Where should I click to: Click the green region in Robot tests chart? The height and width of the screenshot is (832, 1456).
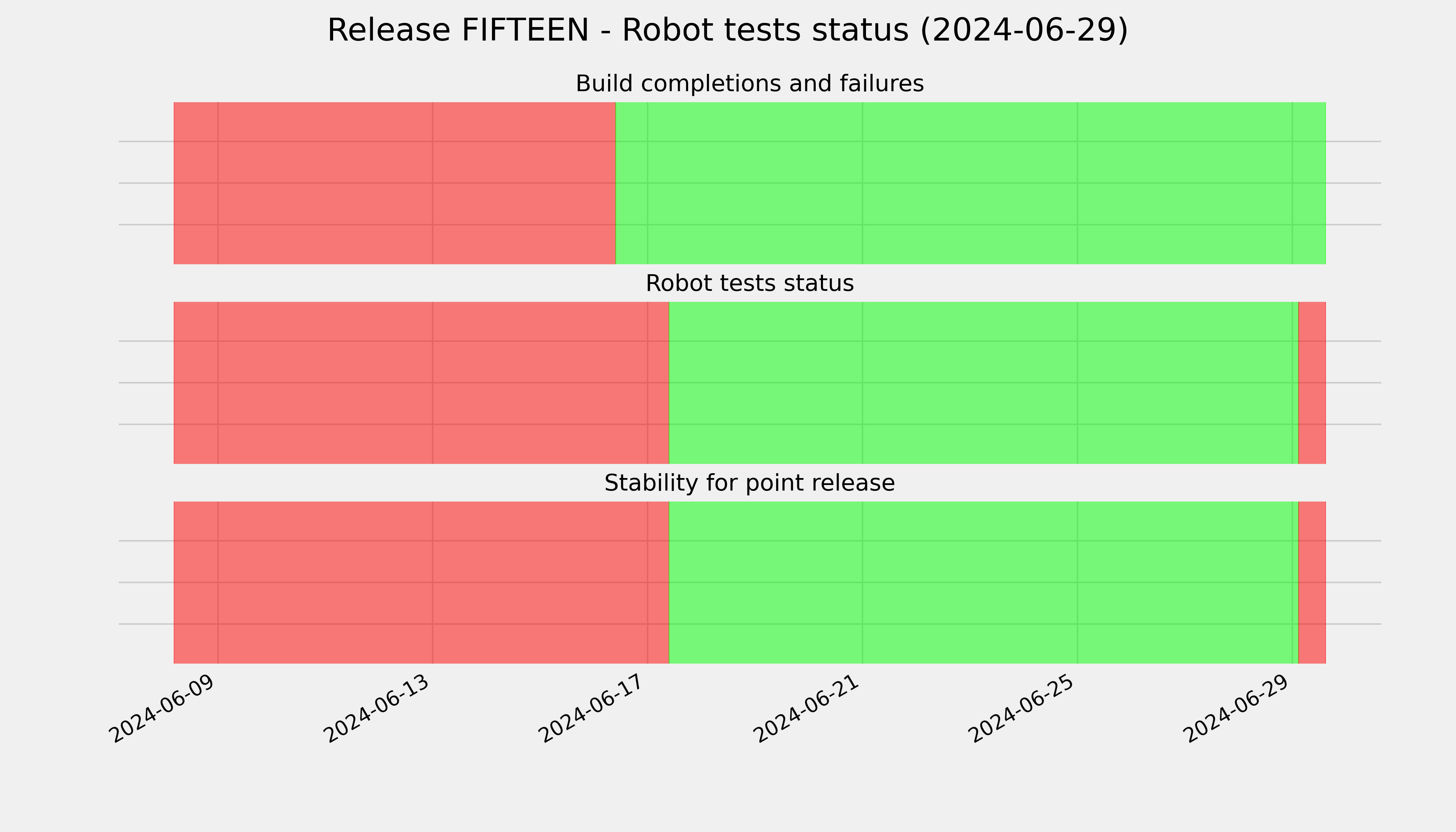coord(983,383)
